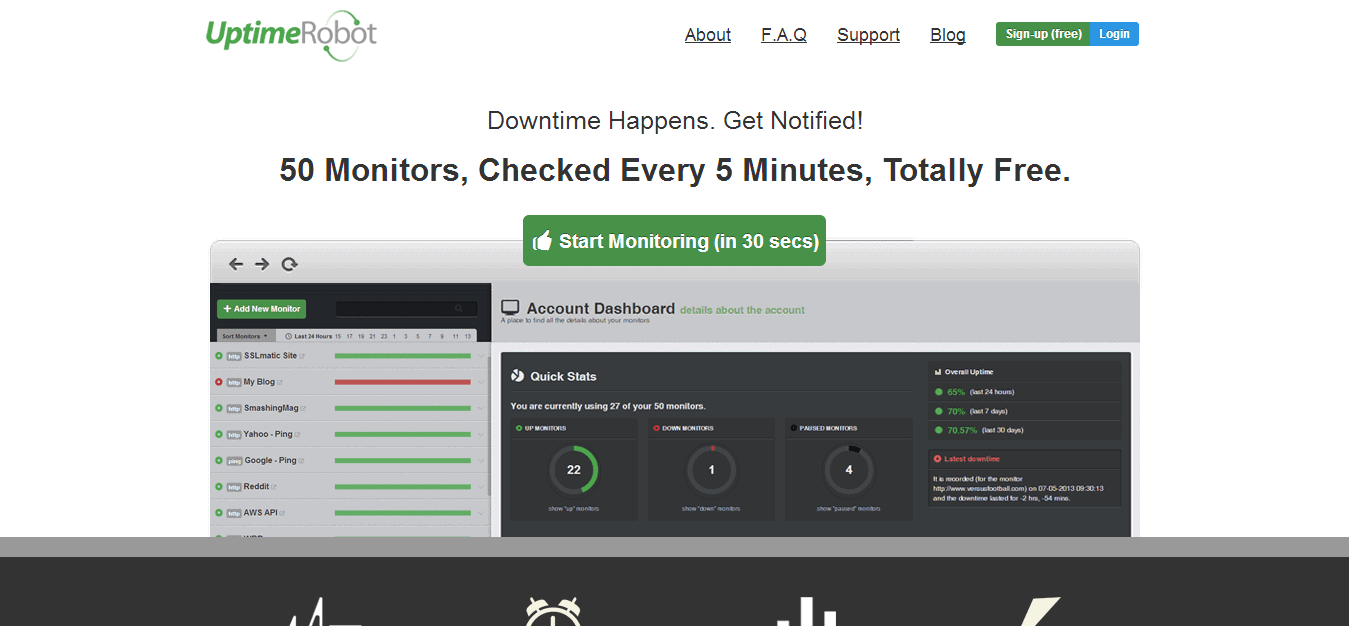Image resolution: width=1349 pixels, height=626 pixels.
Task: Click the red uptime bar for My Blog
Action: 402,382
